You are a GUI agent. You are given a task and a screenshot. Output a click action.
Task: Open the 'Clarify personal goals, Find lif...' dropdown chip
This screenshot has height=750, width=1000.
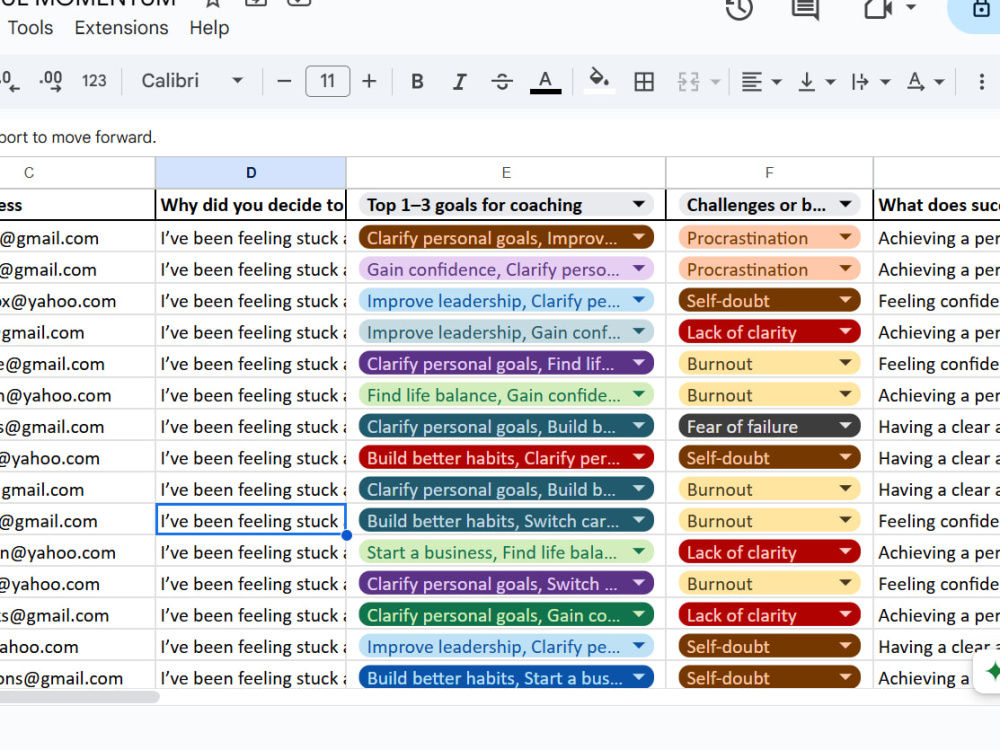(506, 364)
